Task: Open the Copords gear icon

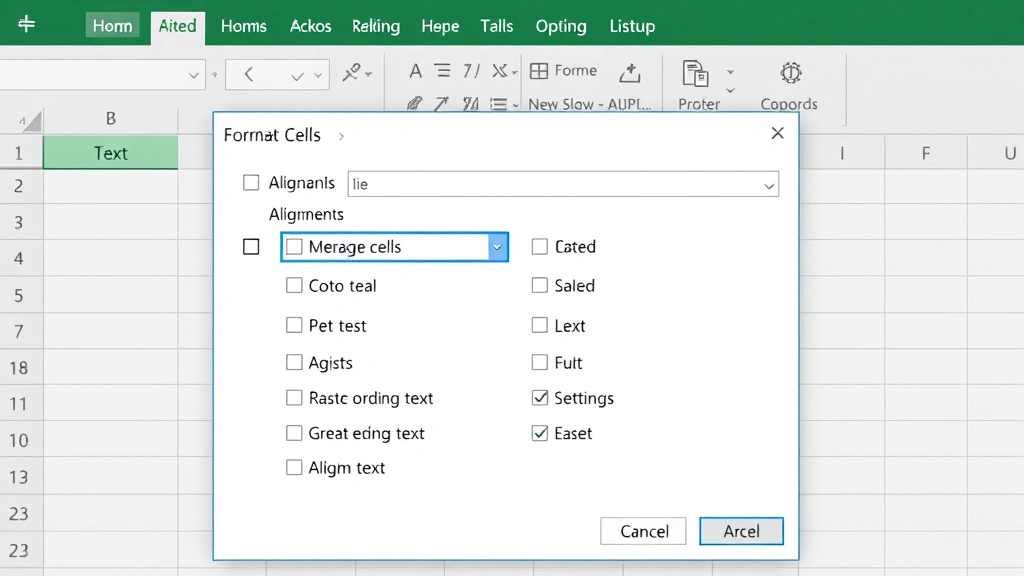Action: (x=789, y=72)
